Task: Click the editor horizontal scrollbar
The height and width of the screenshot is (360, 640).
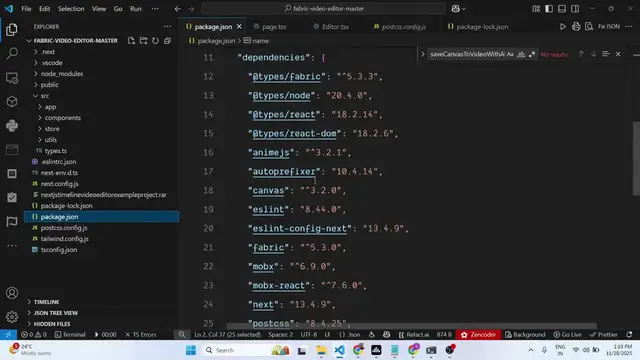Action: coord(411,326)
